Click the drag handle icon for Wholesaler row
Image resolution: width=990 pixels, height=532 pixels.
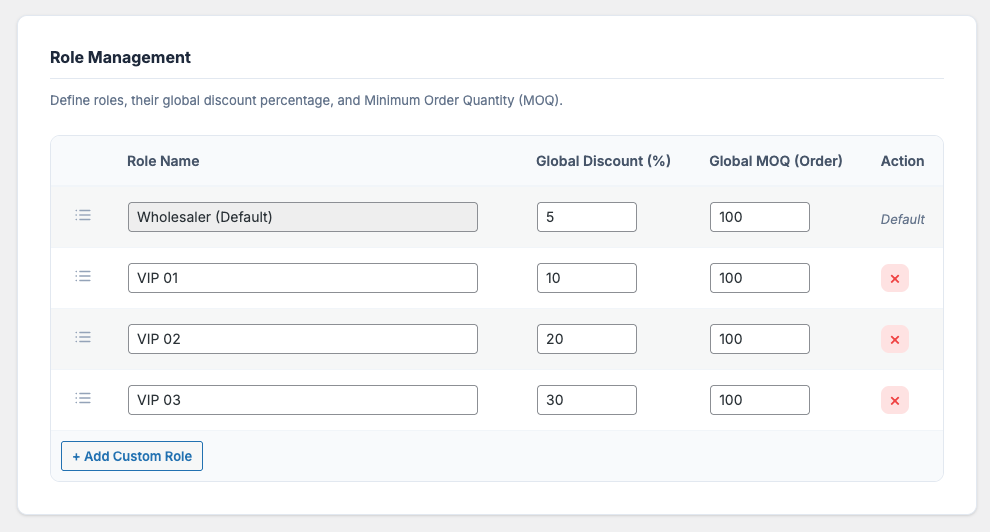click(83, 215)
